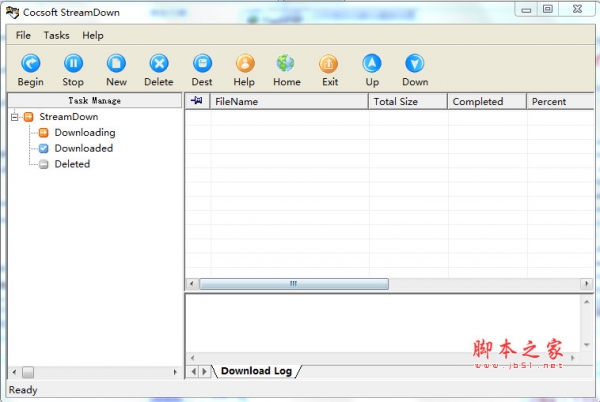Screen dimensions: 600x402
Task: Select the Downloading tree item
Action: tap(84, 132)
